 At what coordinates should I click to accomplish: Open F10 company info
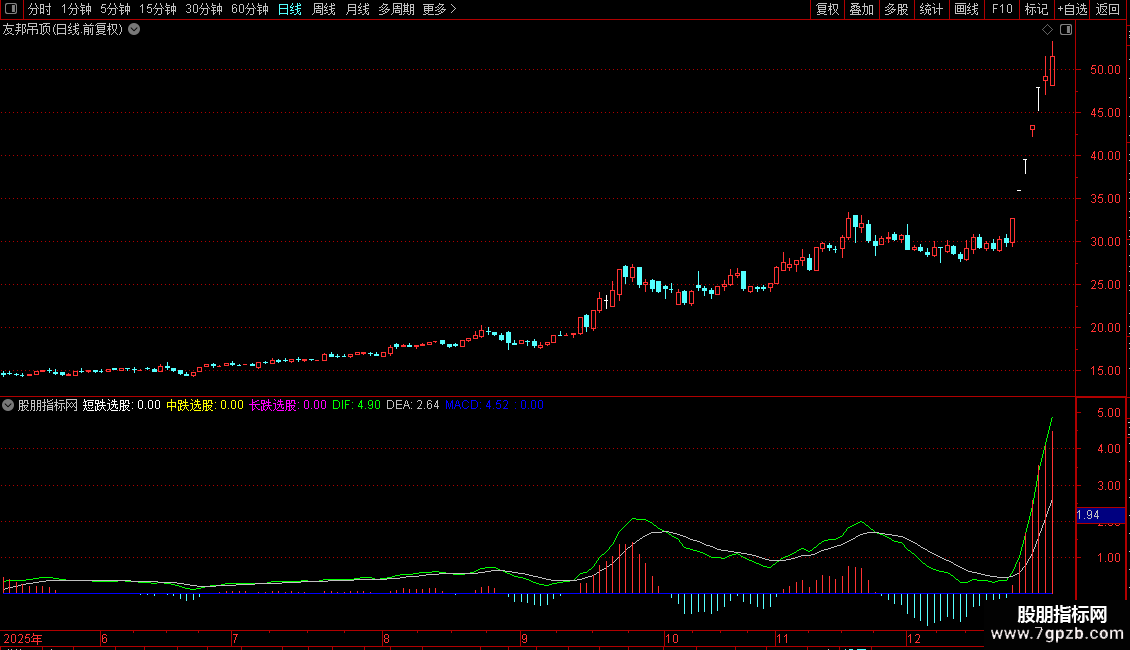click(1002, 9)
